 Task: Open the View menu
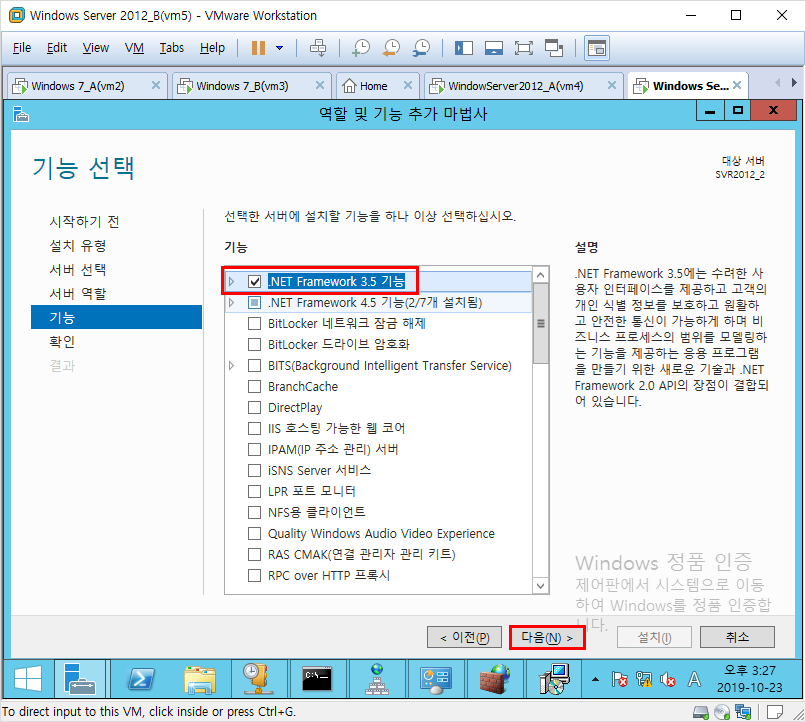click(96, 48)
